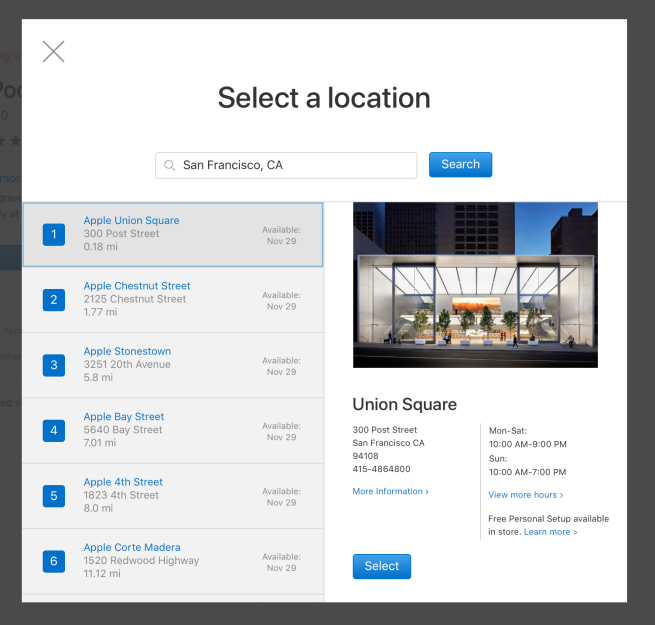Image resolution: width=655 pixels, height=625 pixels.
Task: Choose Apple Stonestown store link
Action: [x=127, y=352]
